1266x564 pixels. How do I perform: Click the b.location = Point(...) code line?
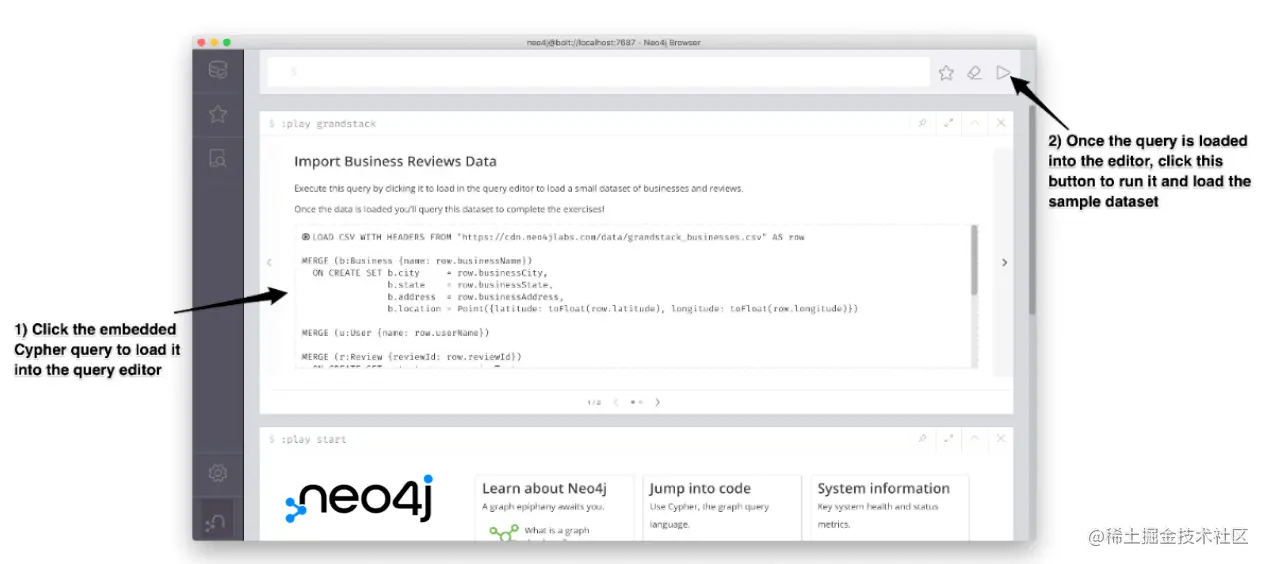coord(623,308)
